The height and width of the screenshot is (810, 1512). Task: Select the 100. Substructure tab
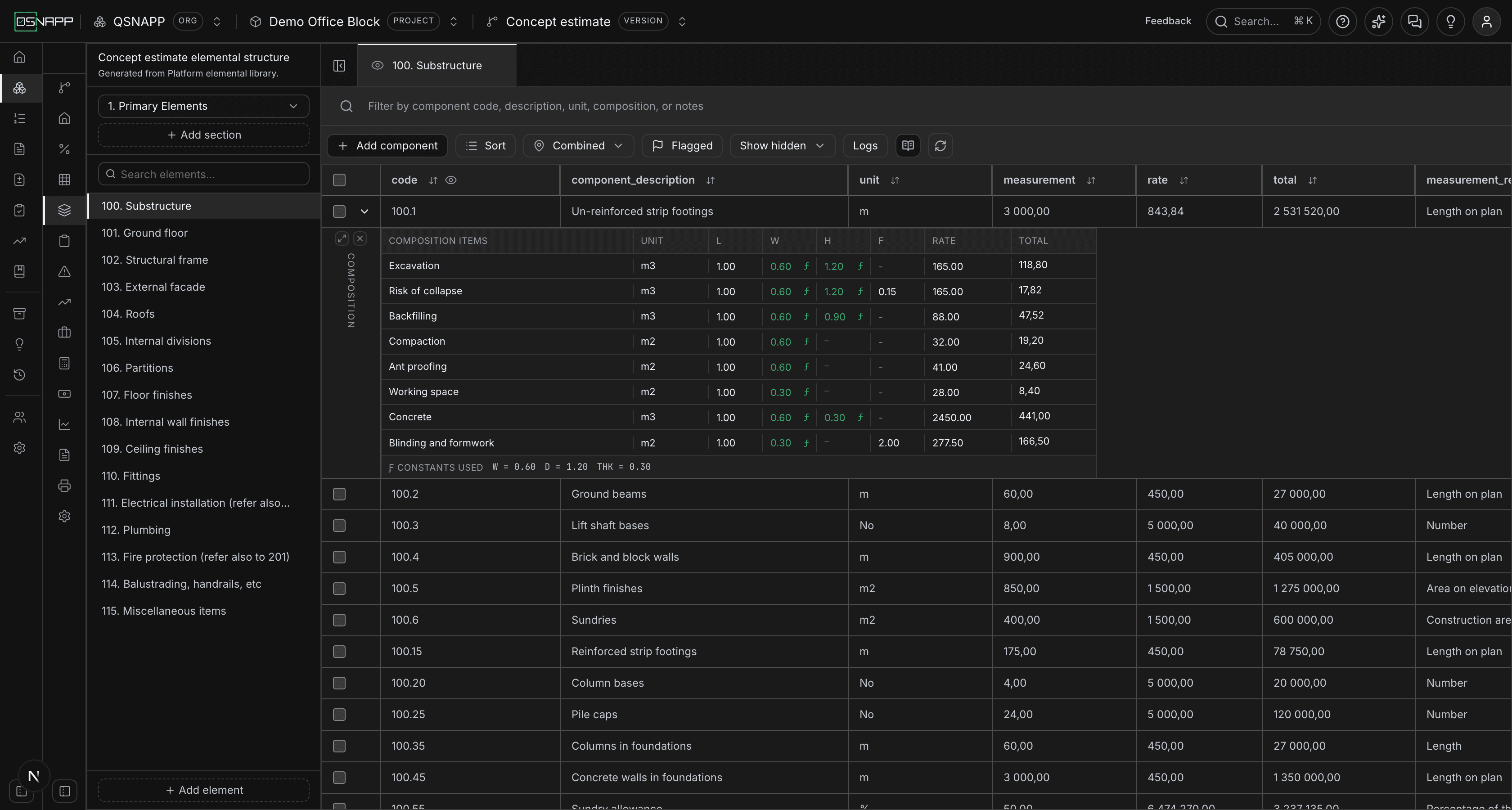click(x=436, y=66)
